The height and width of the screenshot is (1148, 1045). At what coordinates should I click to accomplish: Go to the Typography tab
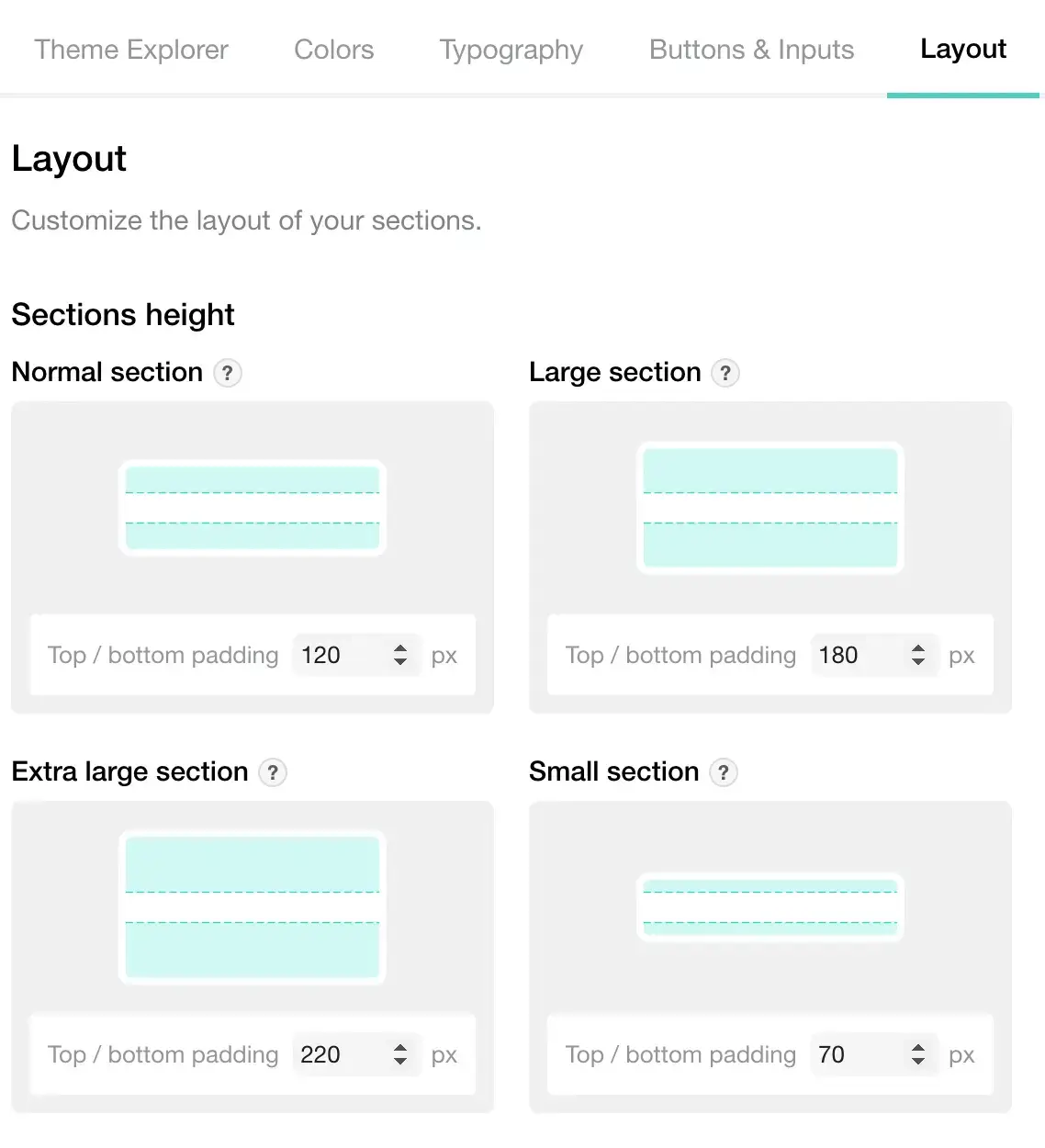pyautogui.click(x=511, y=50)
